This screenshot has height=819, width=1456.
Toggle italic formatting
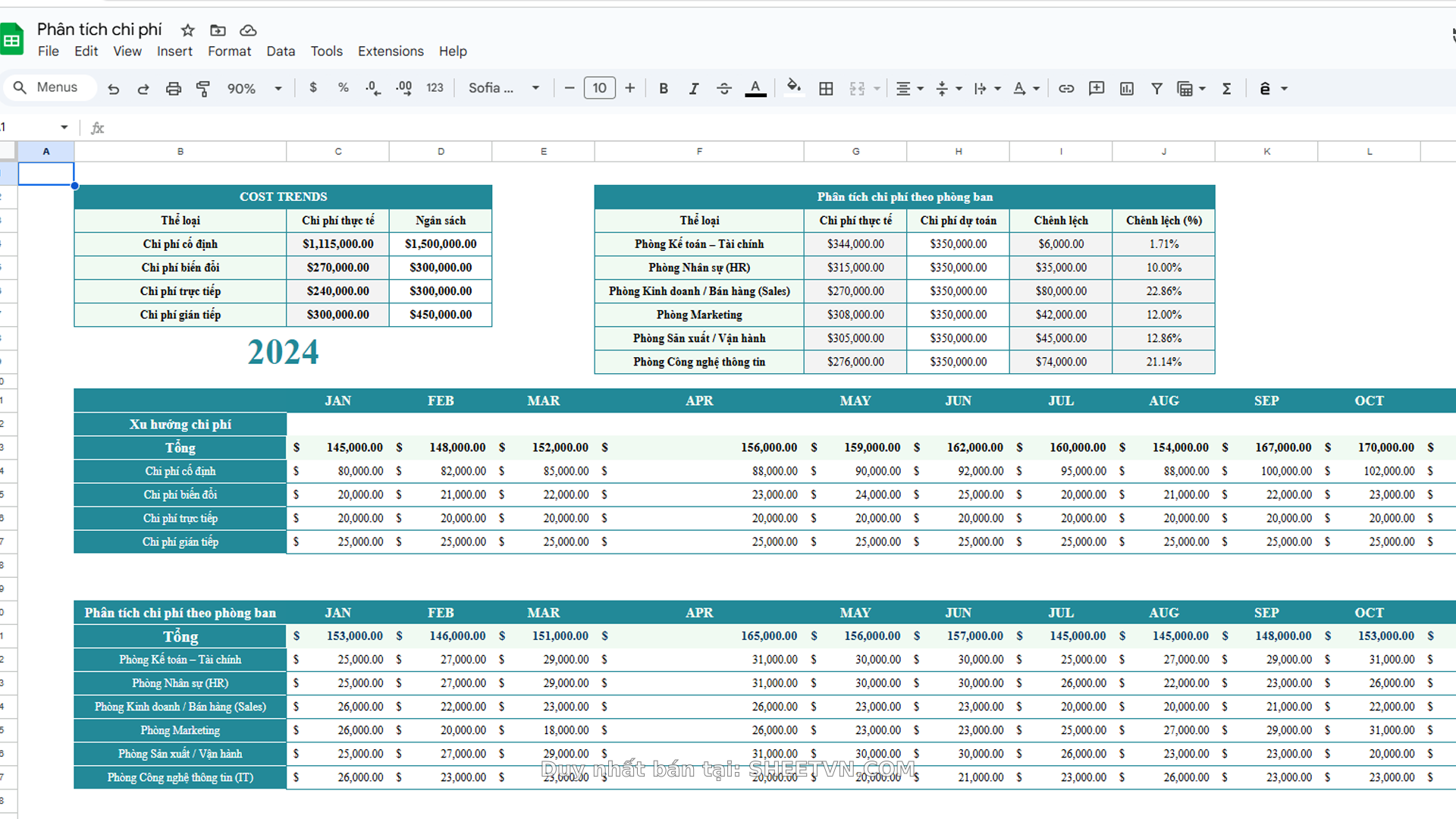694,88
